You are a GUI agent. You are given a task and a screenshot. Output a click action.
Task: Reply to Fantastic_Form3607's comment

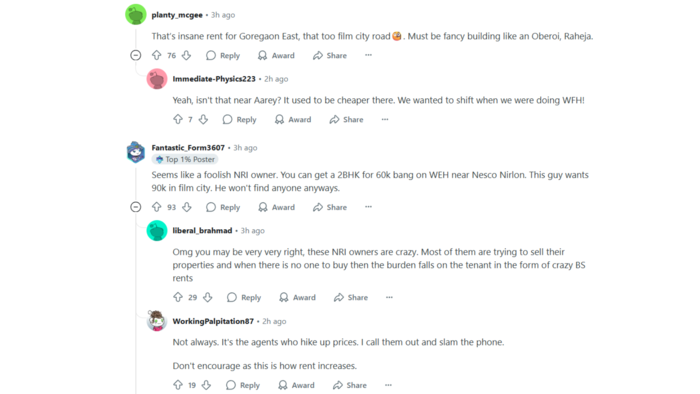coord(223,207)
